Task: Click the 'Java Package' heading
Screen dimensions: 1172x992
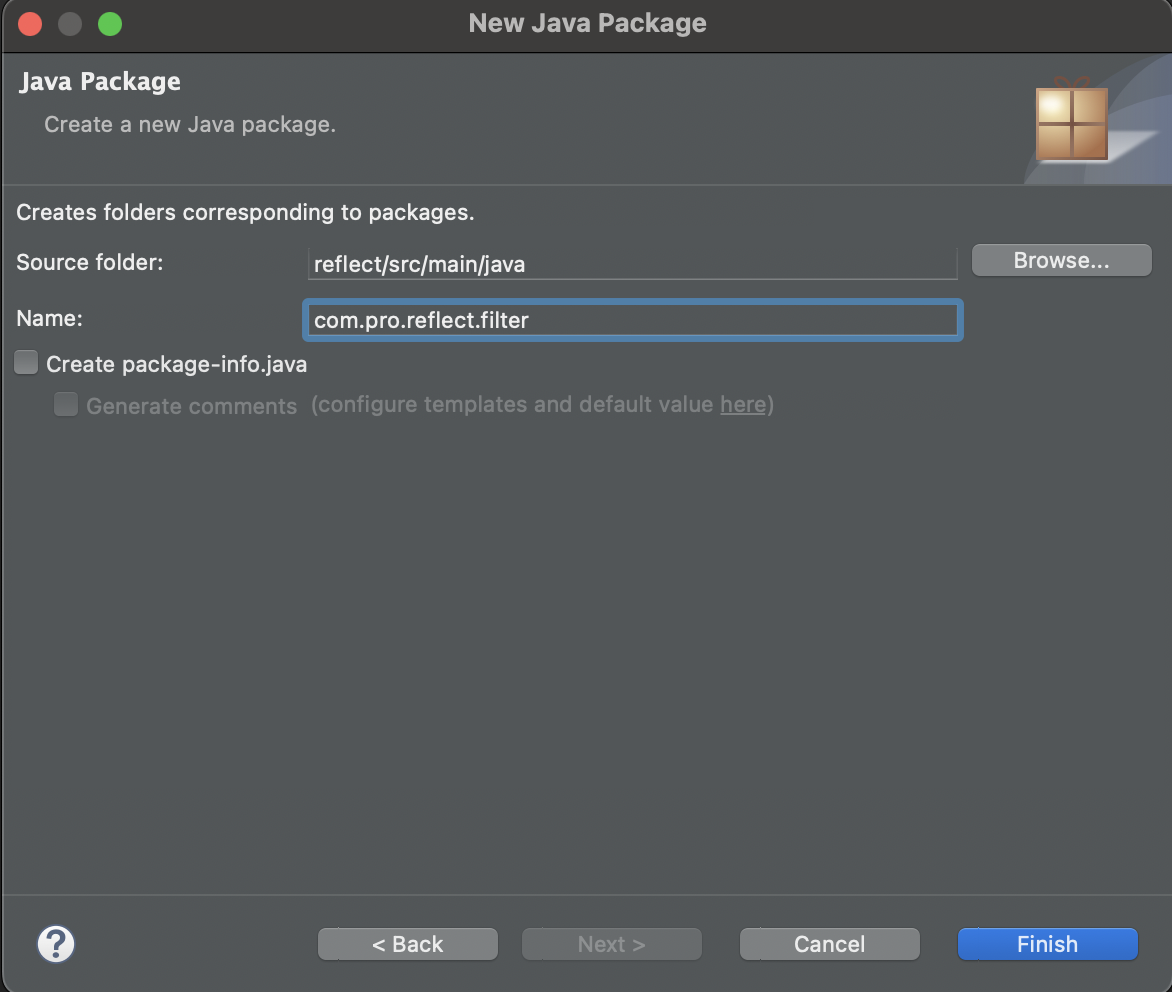Action: [x=100, y=81]
